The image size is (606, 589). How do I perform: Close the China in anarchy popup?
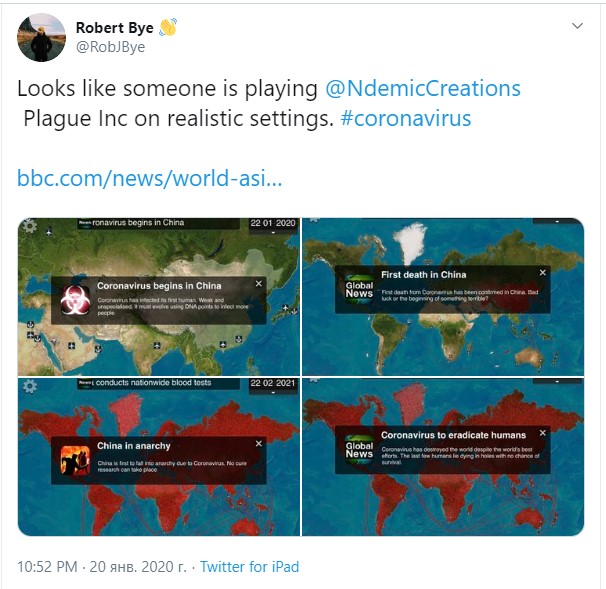(x=259, y=444)
